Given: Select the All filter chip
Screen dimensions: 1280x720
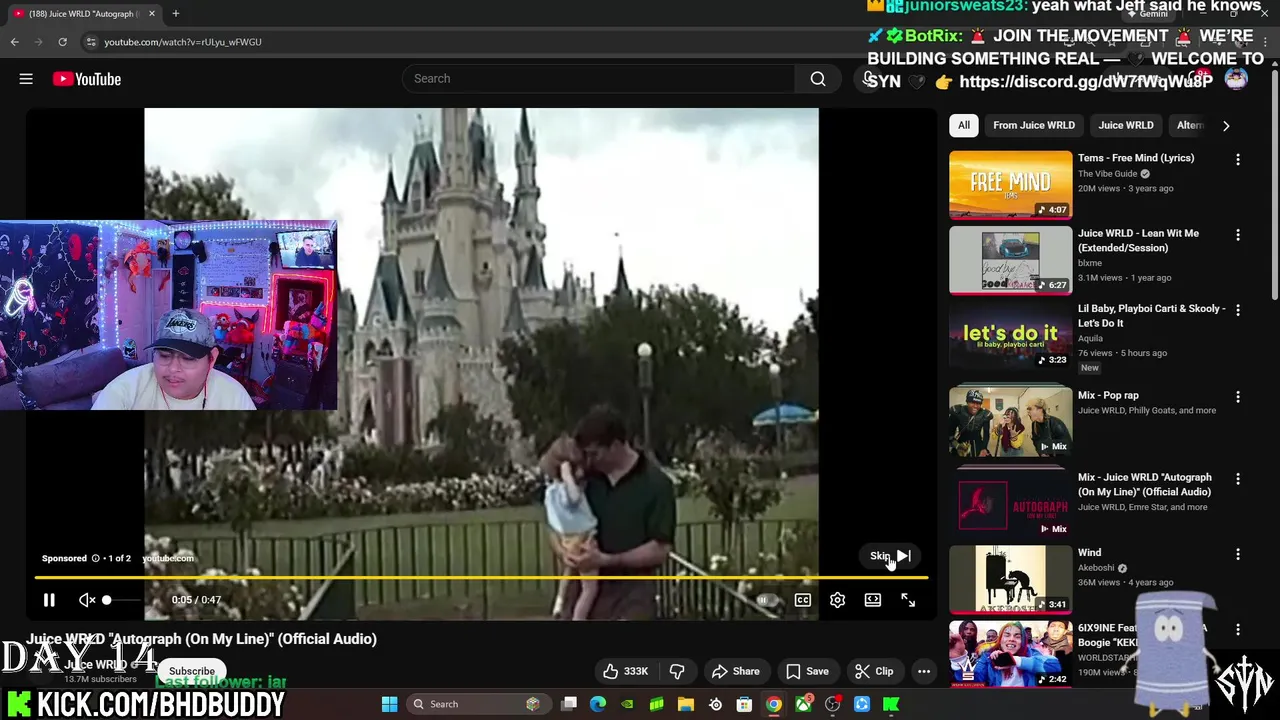Looking at the screenshot, I should click(x=964, y=125).
